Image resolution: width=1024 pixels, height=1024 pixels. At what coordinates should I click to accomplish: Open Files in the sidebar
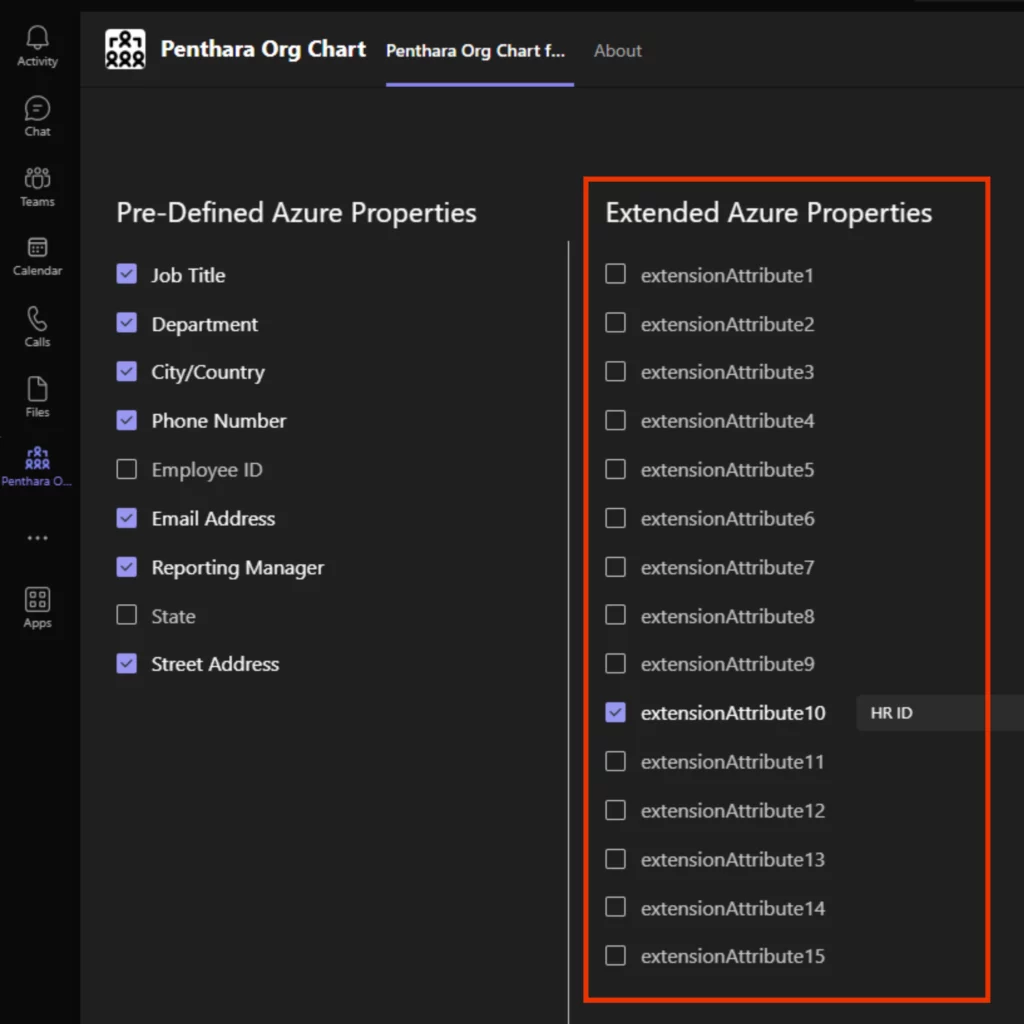[37, 397]
